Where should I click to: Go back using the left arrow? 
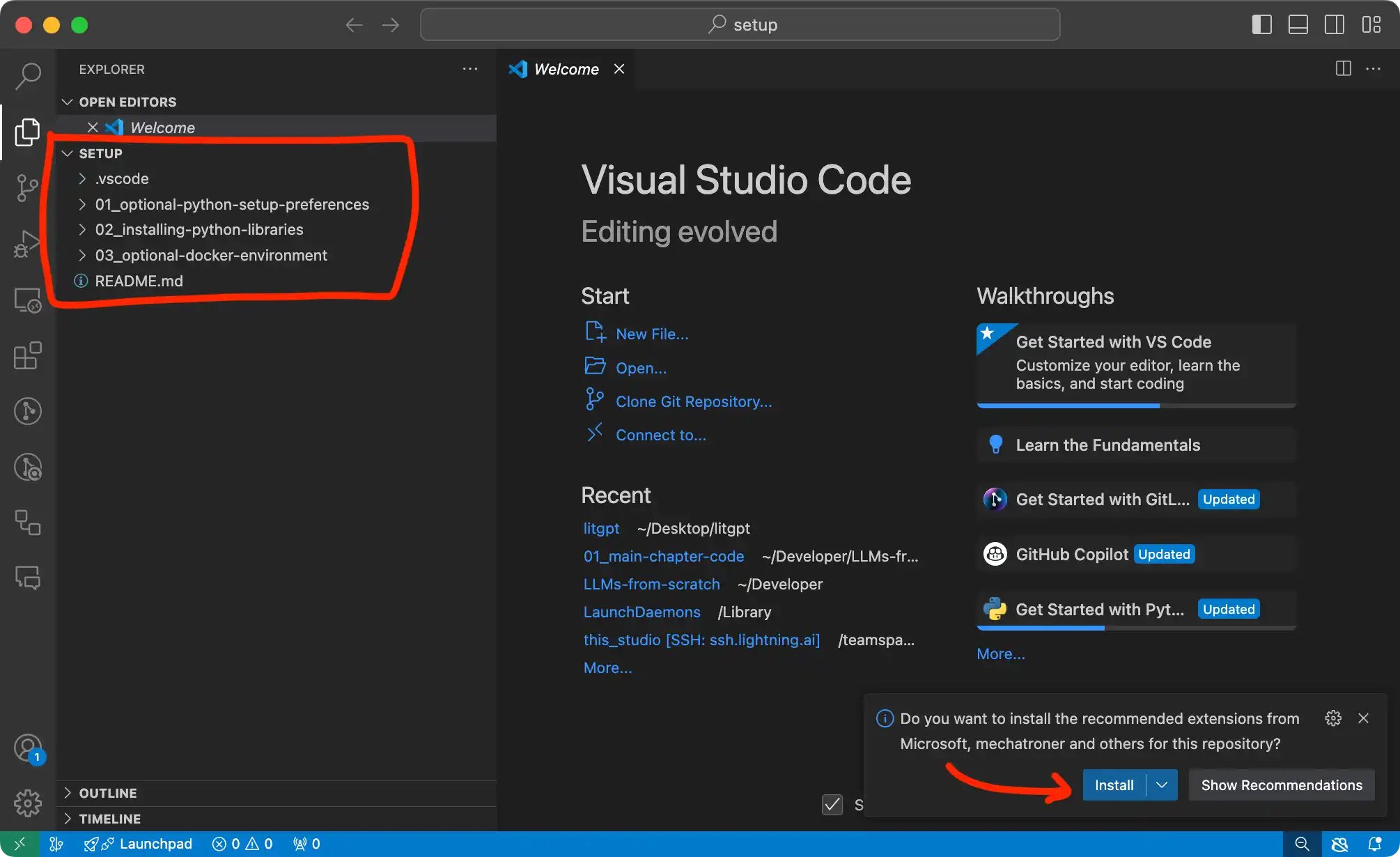point(354,25)
